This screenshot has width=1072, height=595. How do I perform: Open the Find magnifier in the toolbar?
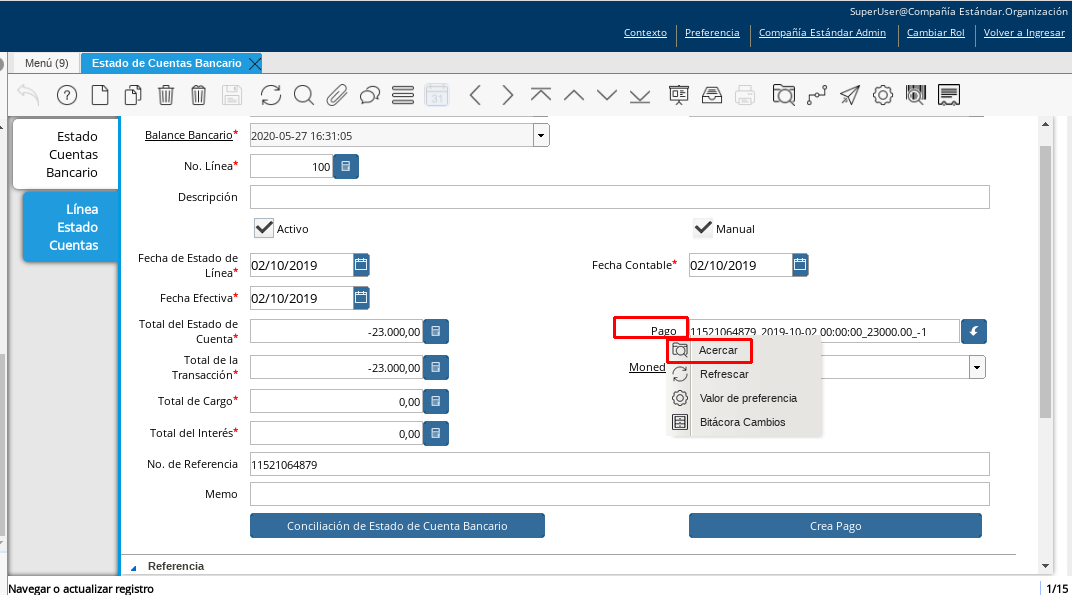[304, 95]
